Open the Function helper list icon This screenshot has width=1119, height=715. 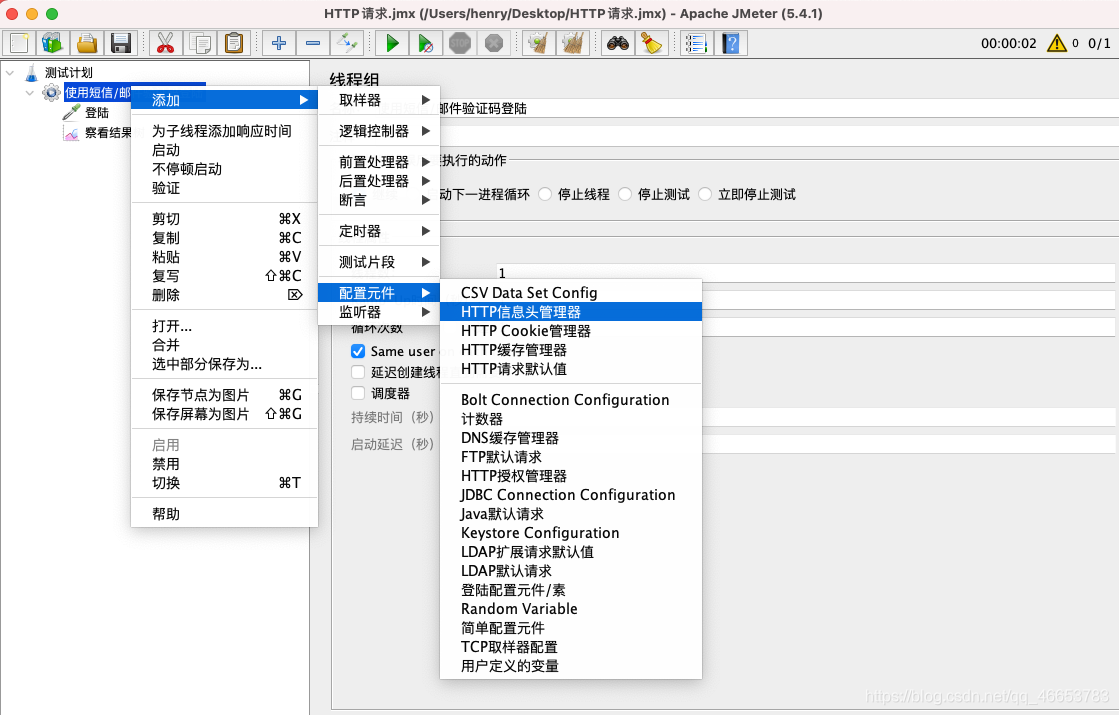[696, 44]
